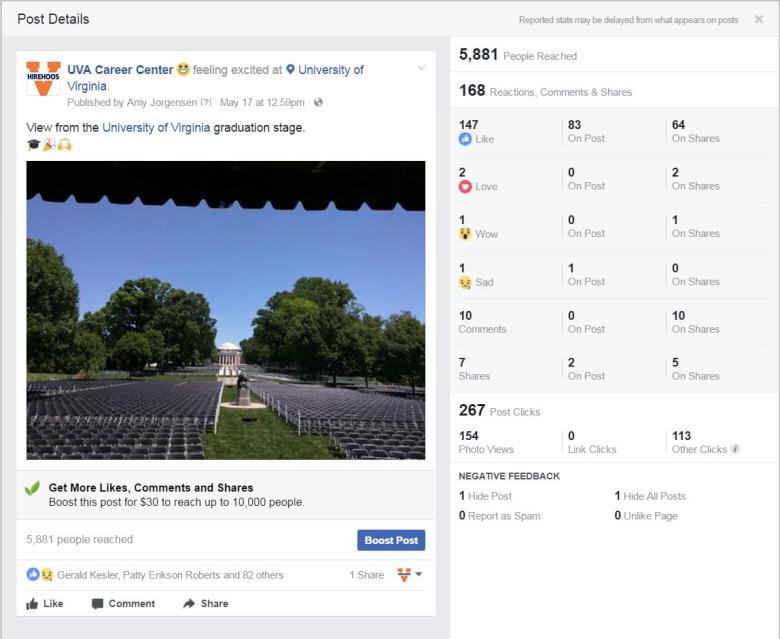Click the blue Like reaction icon under post
Image resolution: width=780 pixels, height=639 pixels.
coord(33,574)
